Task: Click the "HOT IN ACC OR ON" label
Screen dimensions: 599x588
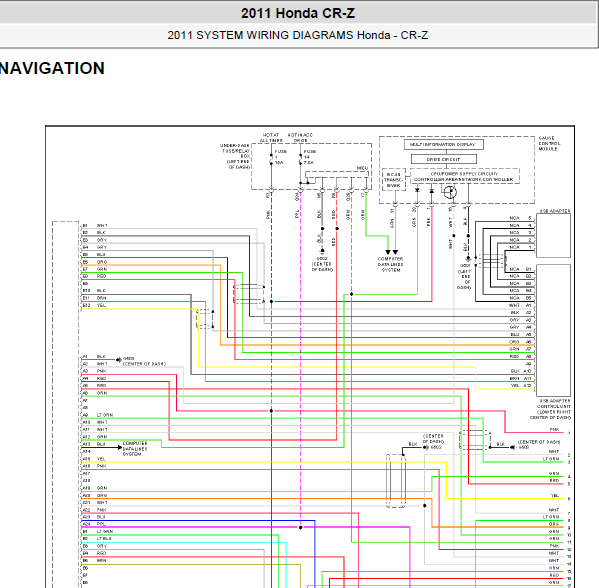Action: click(300, 138)
